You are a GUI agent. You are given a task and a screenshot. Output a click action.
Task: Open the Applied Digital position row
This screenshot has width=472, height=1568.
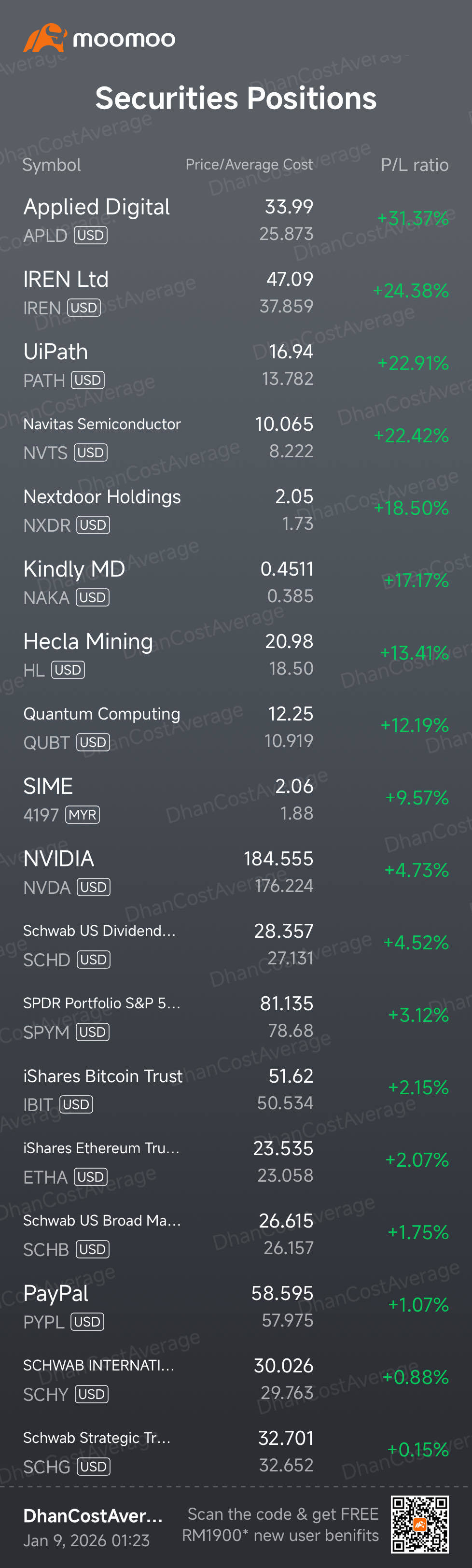pos(236,220)
